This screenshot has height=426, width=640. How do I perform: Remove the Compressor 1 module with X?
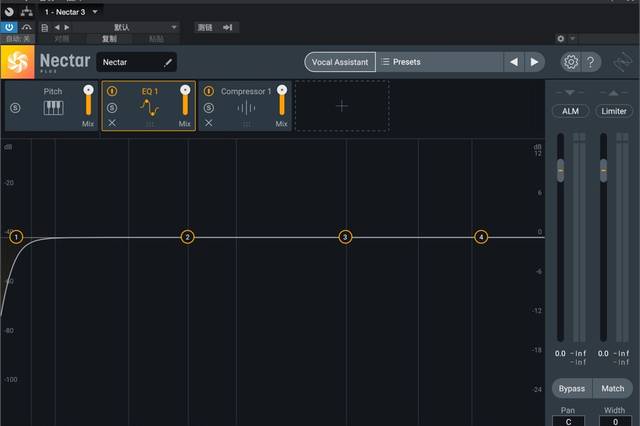pos(209,123)
